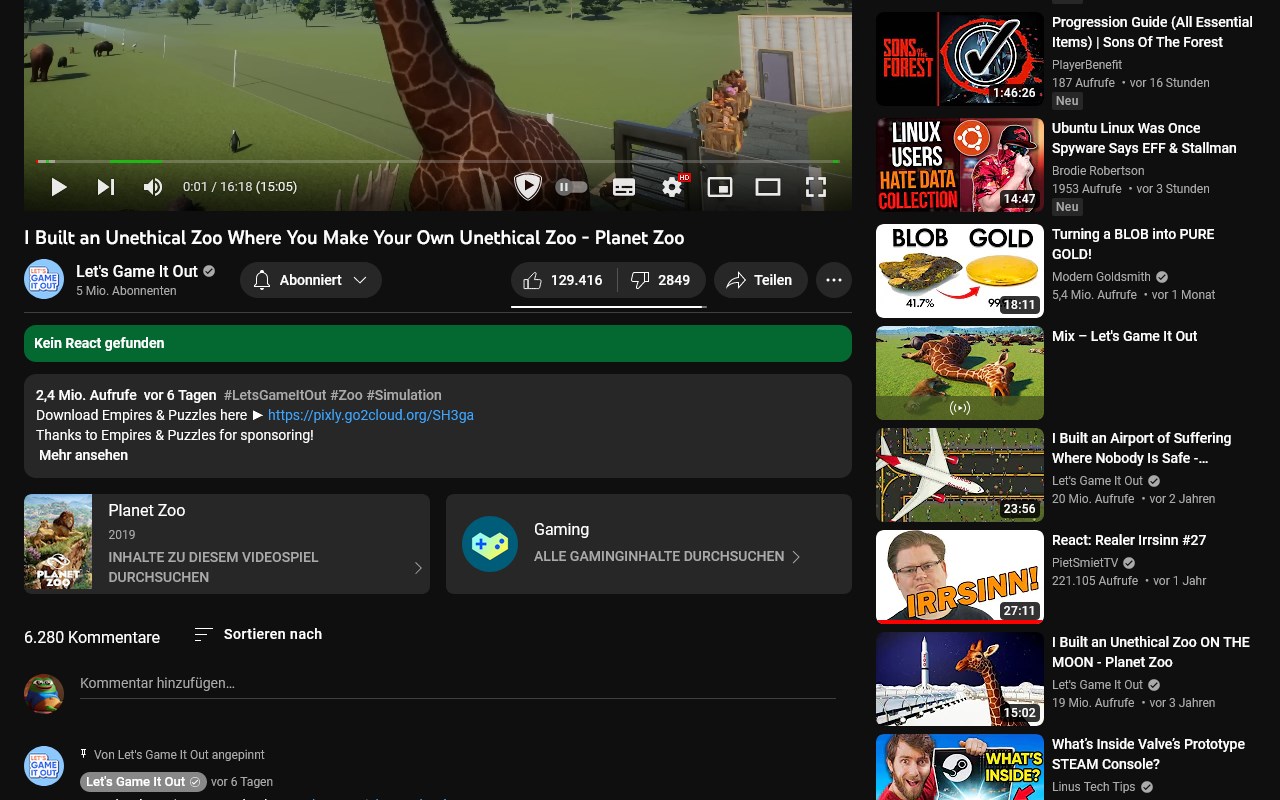Open I Built an Airport of Suffering title

1141,448
